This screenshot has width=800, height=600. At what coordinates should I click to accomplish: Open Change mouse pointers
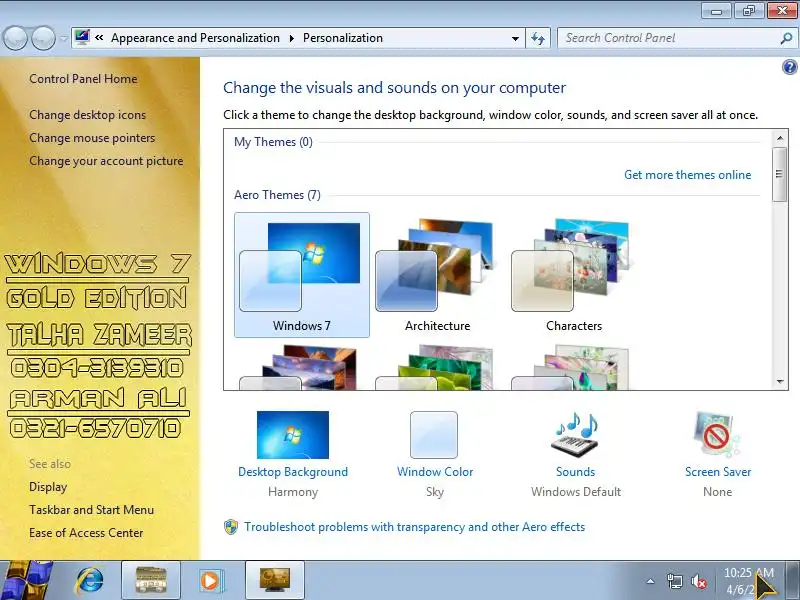(x=92, y=138)
